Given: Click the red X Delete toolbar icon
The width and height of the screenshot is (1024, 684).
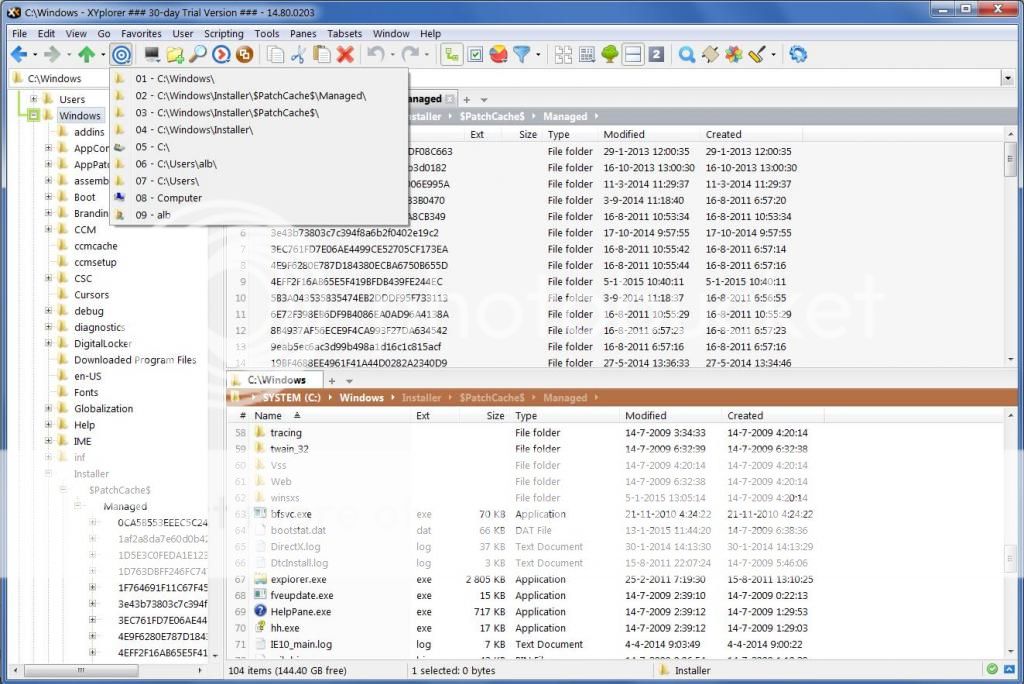Looking at the screenshot, I should pos(345,54).
